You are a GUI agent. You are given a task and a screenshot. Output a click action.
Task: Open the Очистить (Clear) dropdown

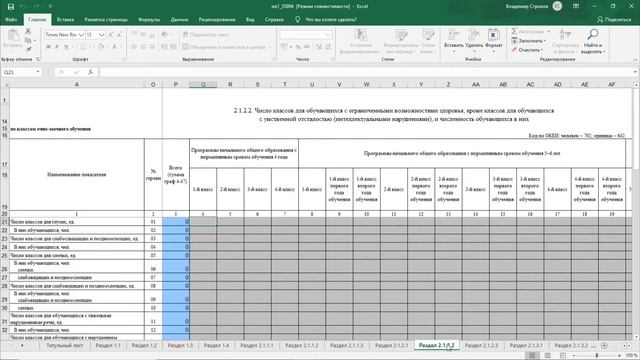point(527,50)
